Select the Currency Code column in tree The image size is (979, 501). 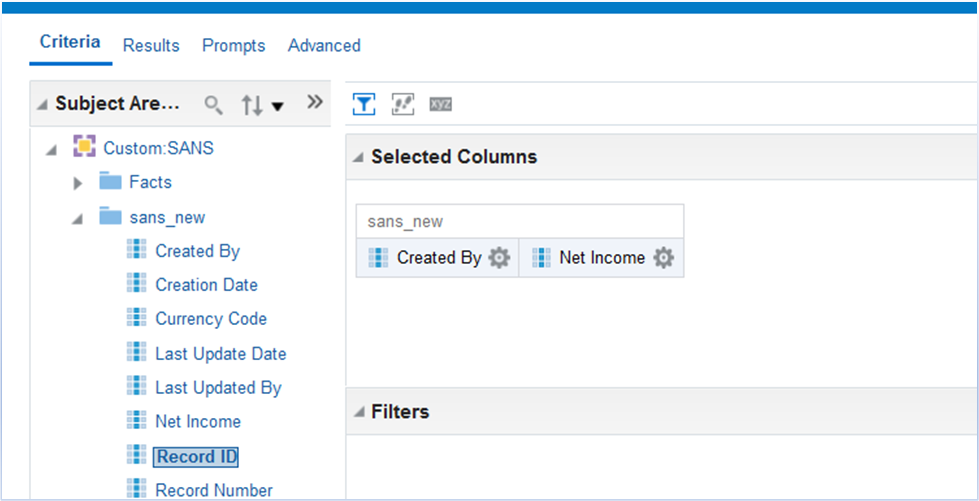point(210,319)
